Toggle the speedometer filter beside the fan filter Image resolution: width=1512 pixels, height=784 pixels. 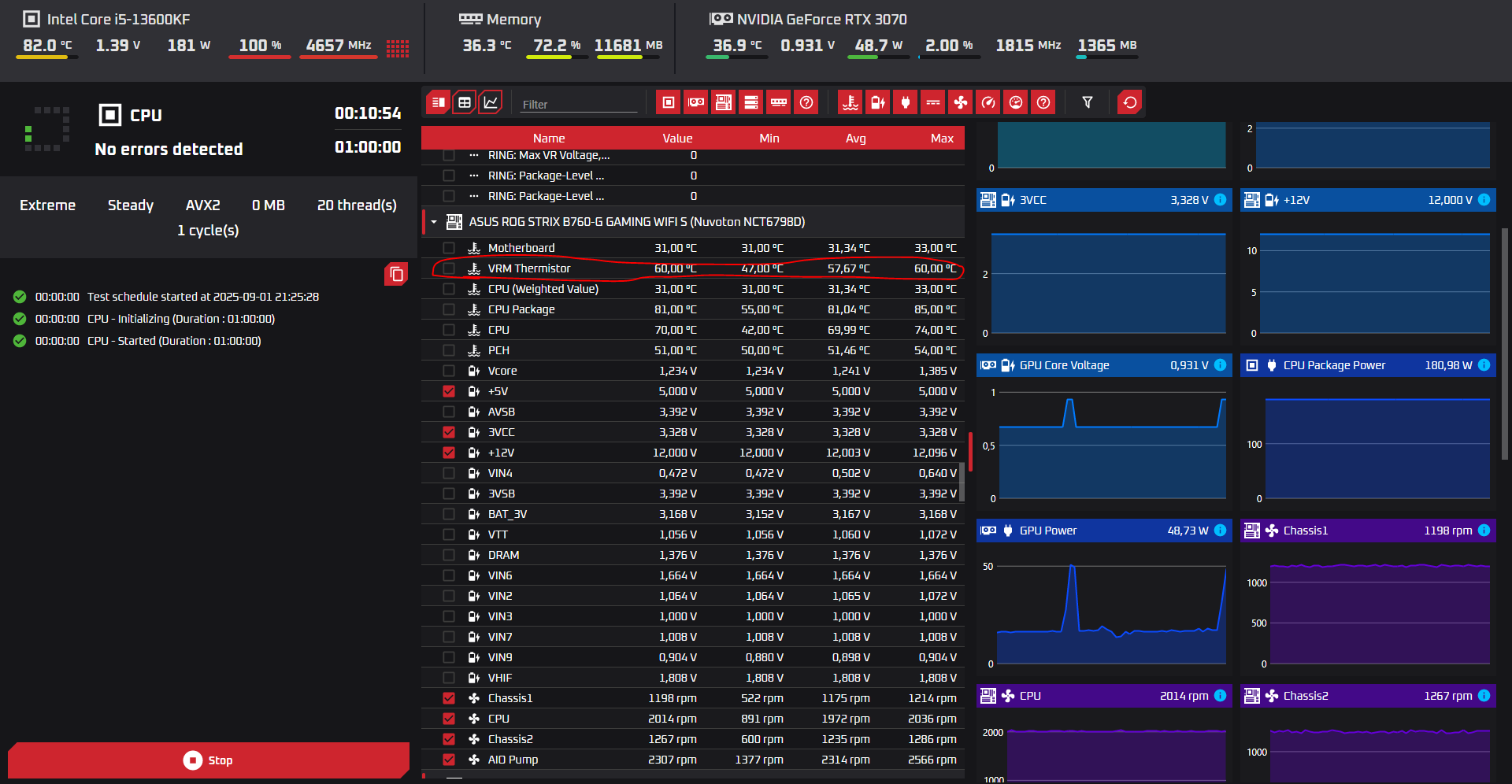pos(988,102)
